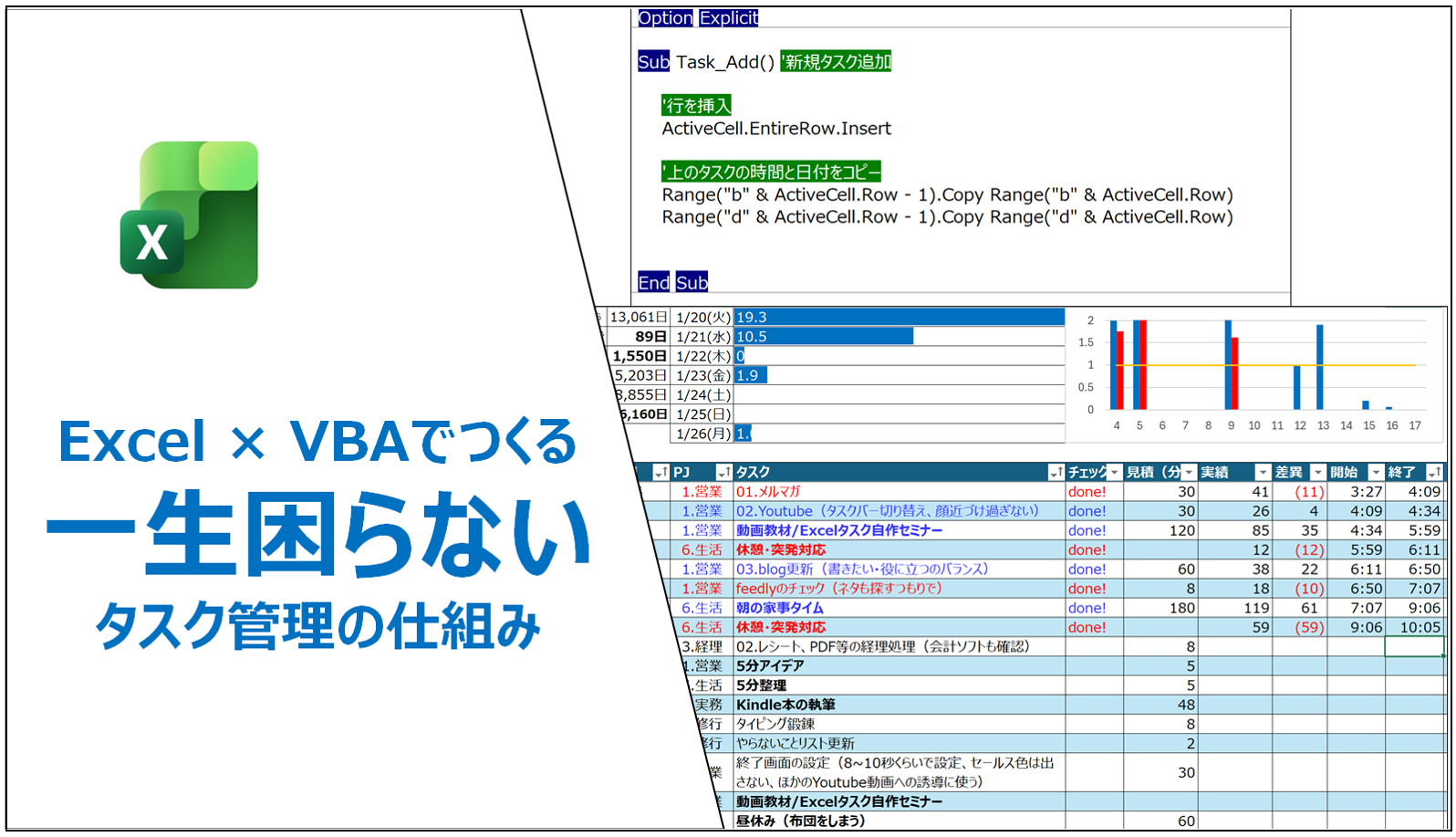Image resolution: width=1456 pixels, height=837 pixels.
Task: Select the task cell starting '終了画面の設定'
Action: [x=900, y=772]
